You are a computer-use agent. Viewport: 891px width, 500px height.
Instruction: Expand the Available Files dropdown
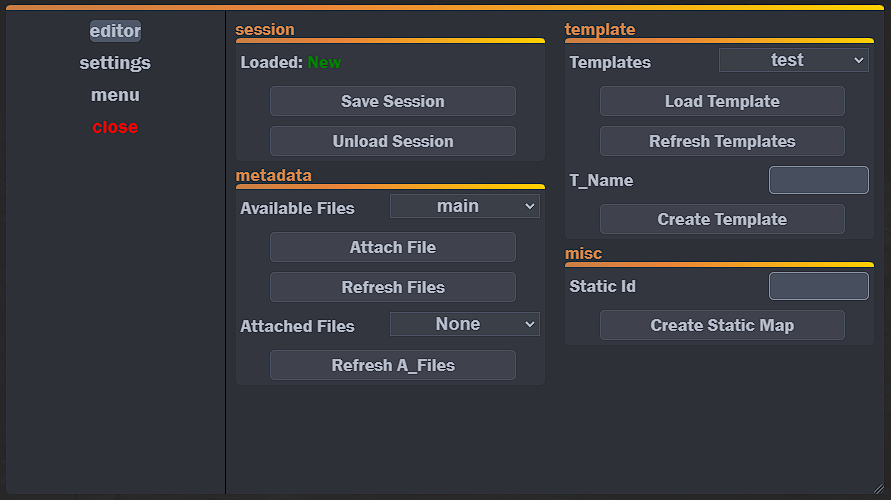tap(464, 207)
